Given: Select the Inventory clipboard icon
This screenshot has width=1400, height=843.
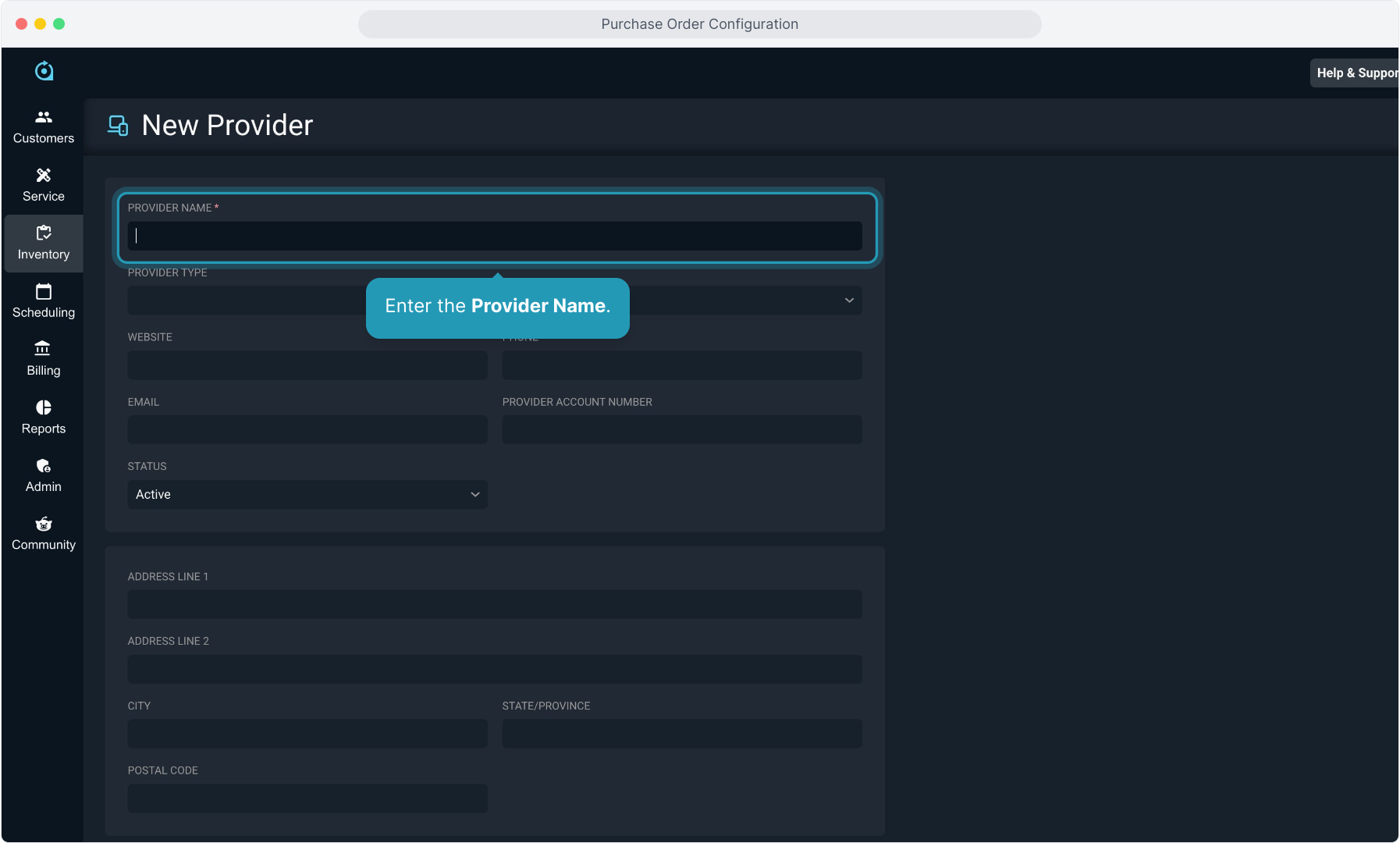Looking at the screenshot, I should 44,233.
